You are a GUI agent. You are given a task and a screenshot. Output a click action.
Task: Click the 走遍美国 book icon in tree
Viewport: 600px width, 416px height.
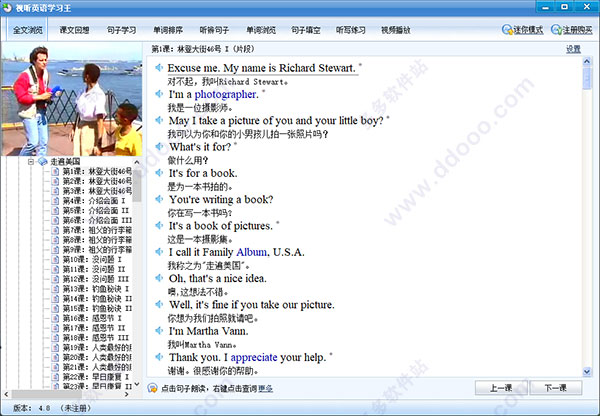(x=43, y=162)
